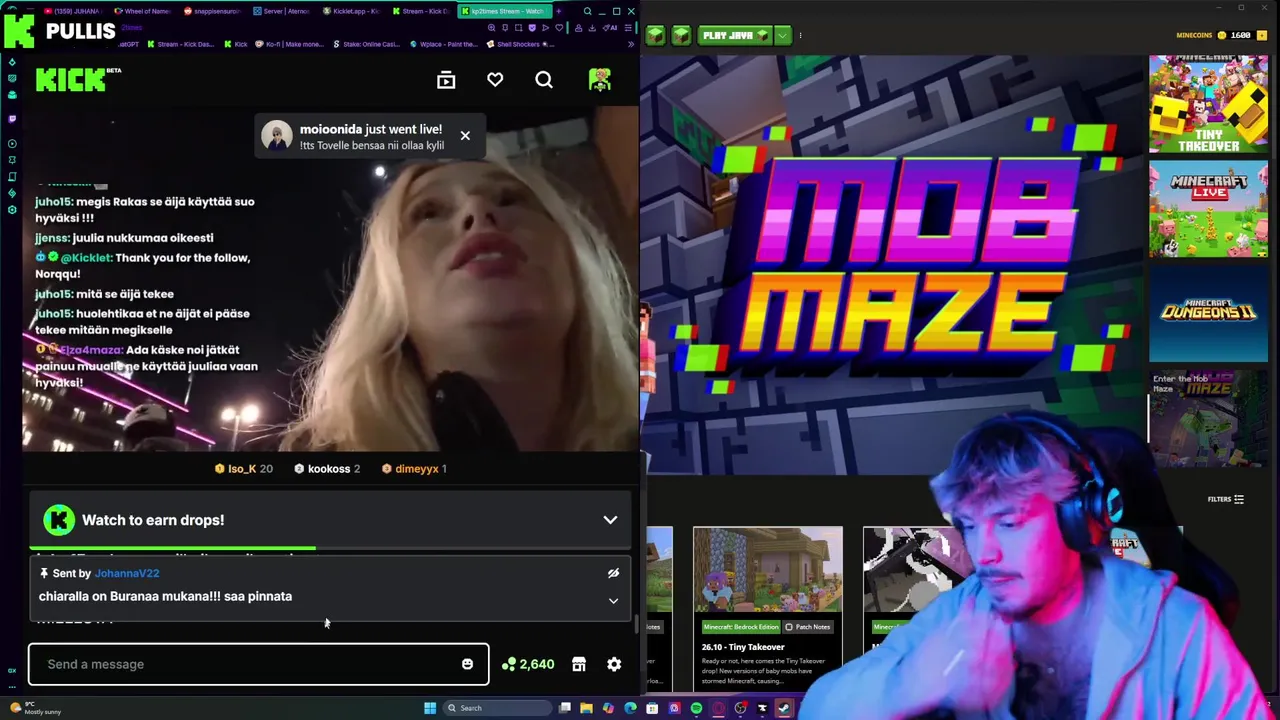
Task: Select gifter dimeyyx
Action: click(414, 468)
